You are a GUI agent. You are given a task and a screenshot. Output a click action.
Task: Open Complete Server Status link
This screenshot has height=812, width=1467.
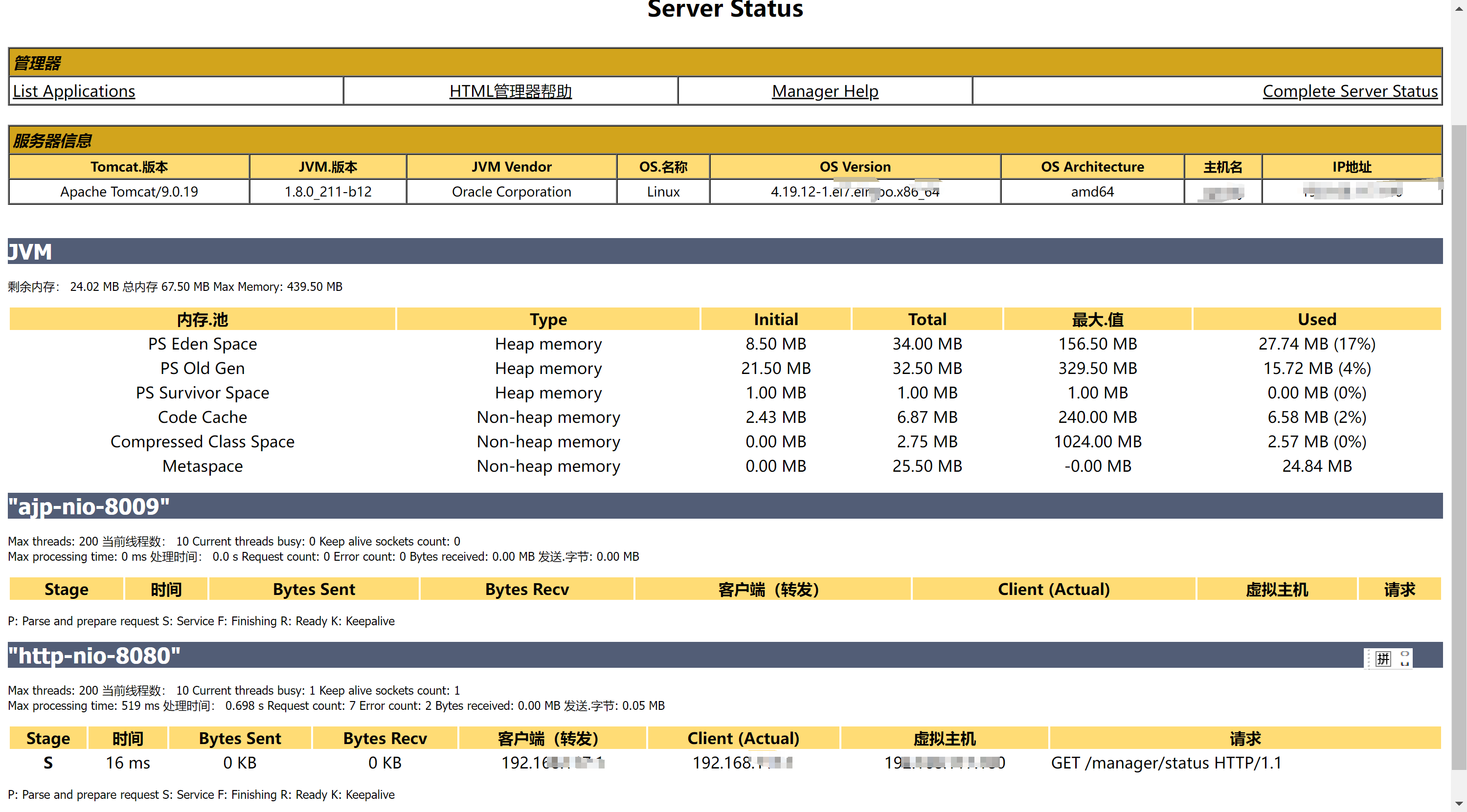coord(1350,91)
